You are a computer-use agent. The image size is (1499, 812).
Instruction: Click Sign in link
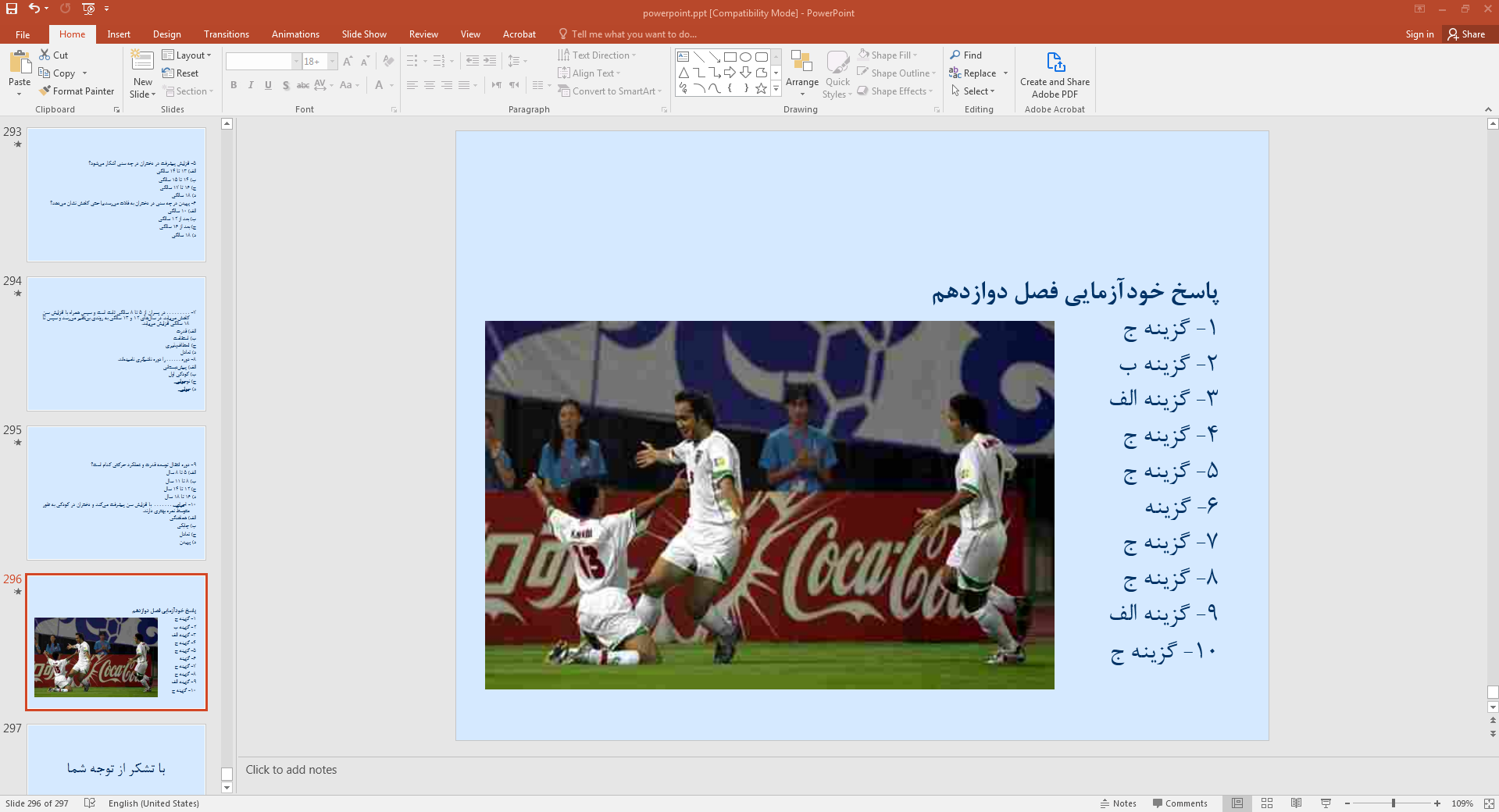point(1419,34)
